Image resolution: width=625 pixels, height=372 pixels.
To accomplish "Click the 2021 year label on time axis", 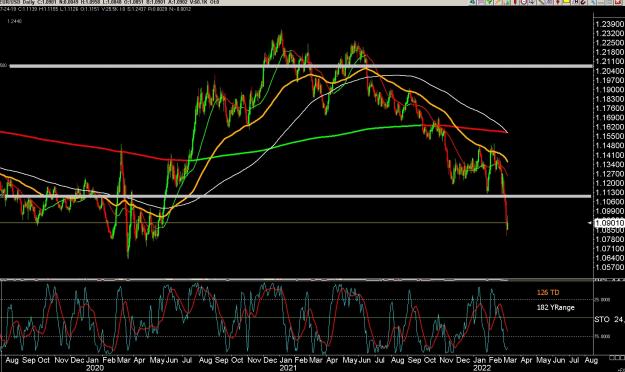I will 288,368.
